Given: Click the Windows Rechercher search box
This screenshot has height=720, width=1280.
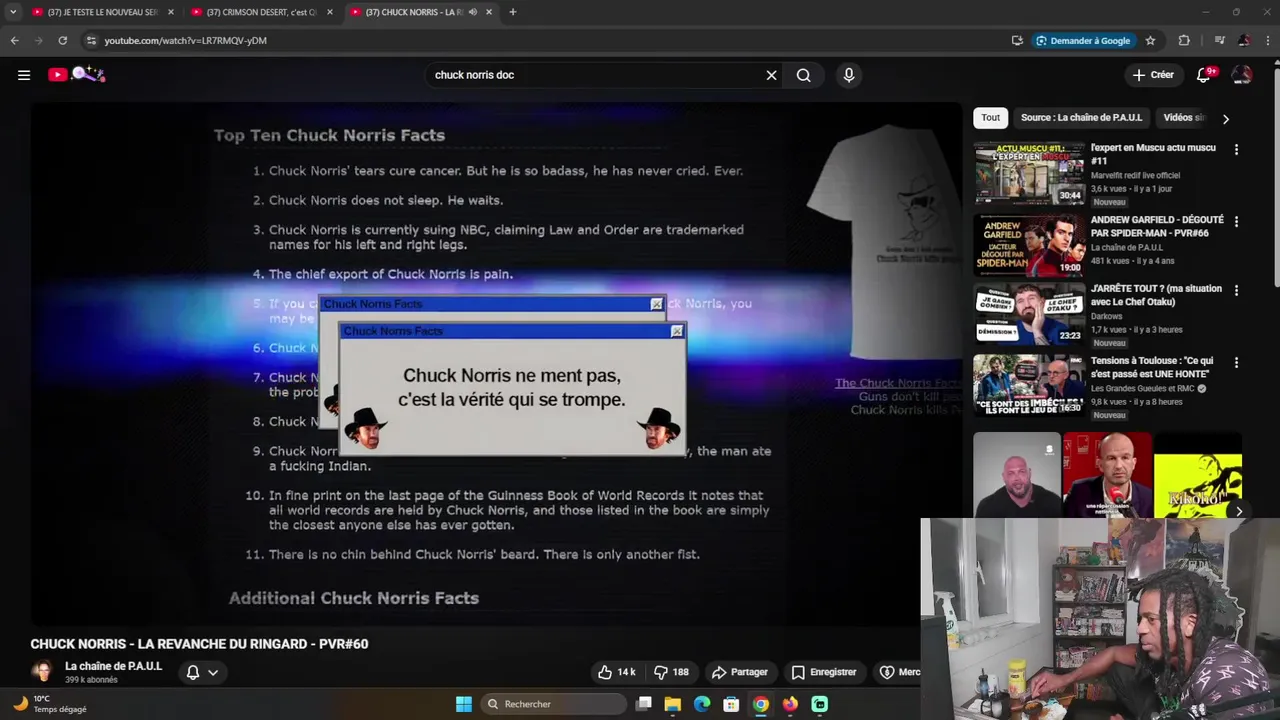Looking at the screenshot, I should pos(555,704).
